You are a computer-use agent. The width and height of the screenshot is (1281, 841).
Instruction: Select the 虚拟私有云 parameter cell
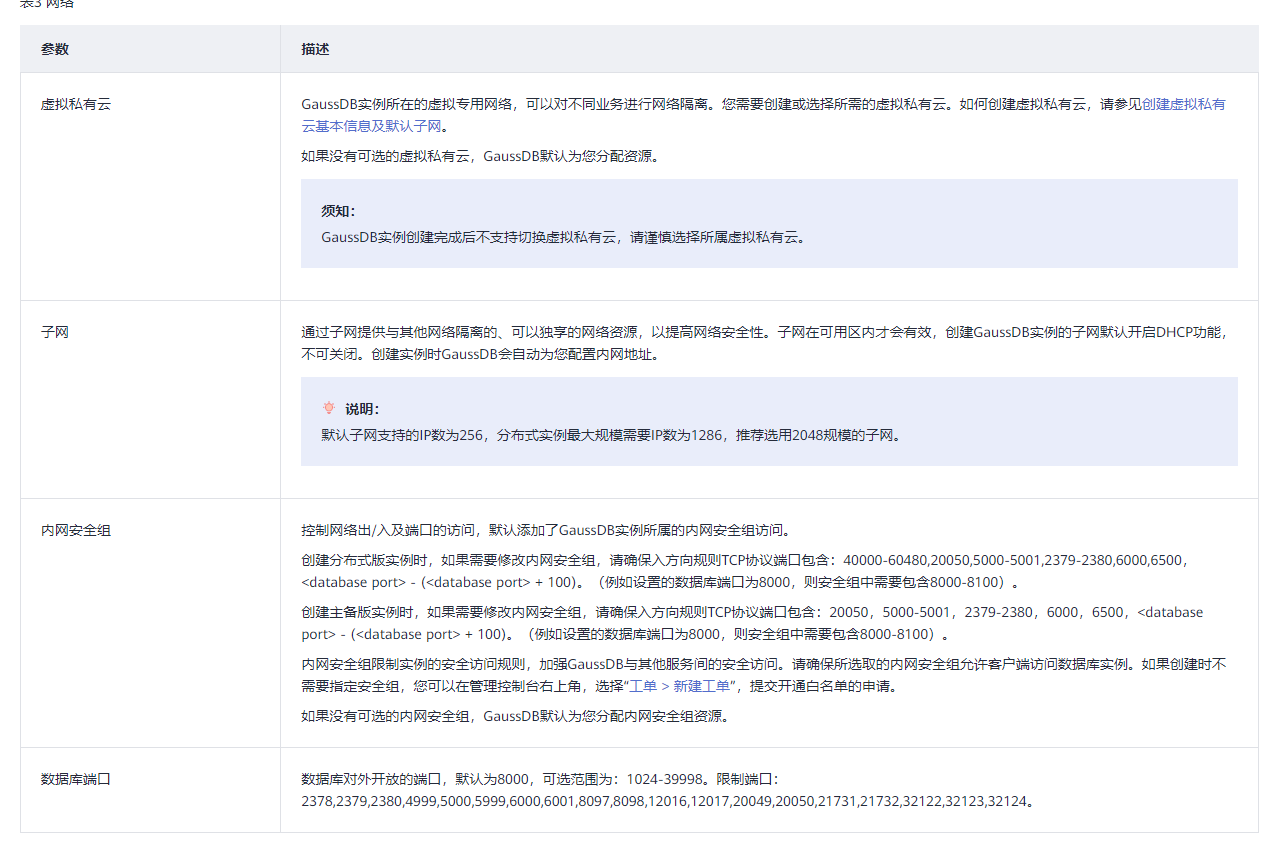click(150, 187)
